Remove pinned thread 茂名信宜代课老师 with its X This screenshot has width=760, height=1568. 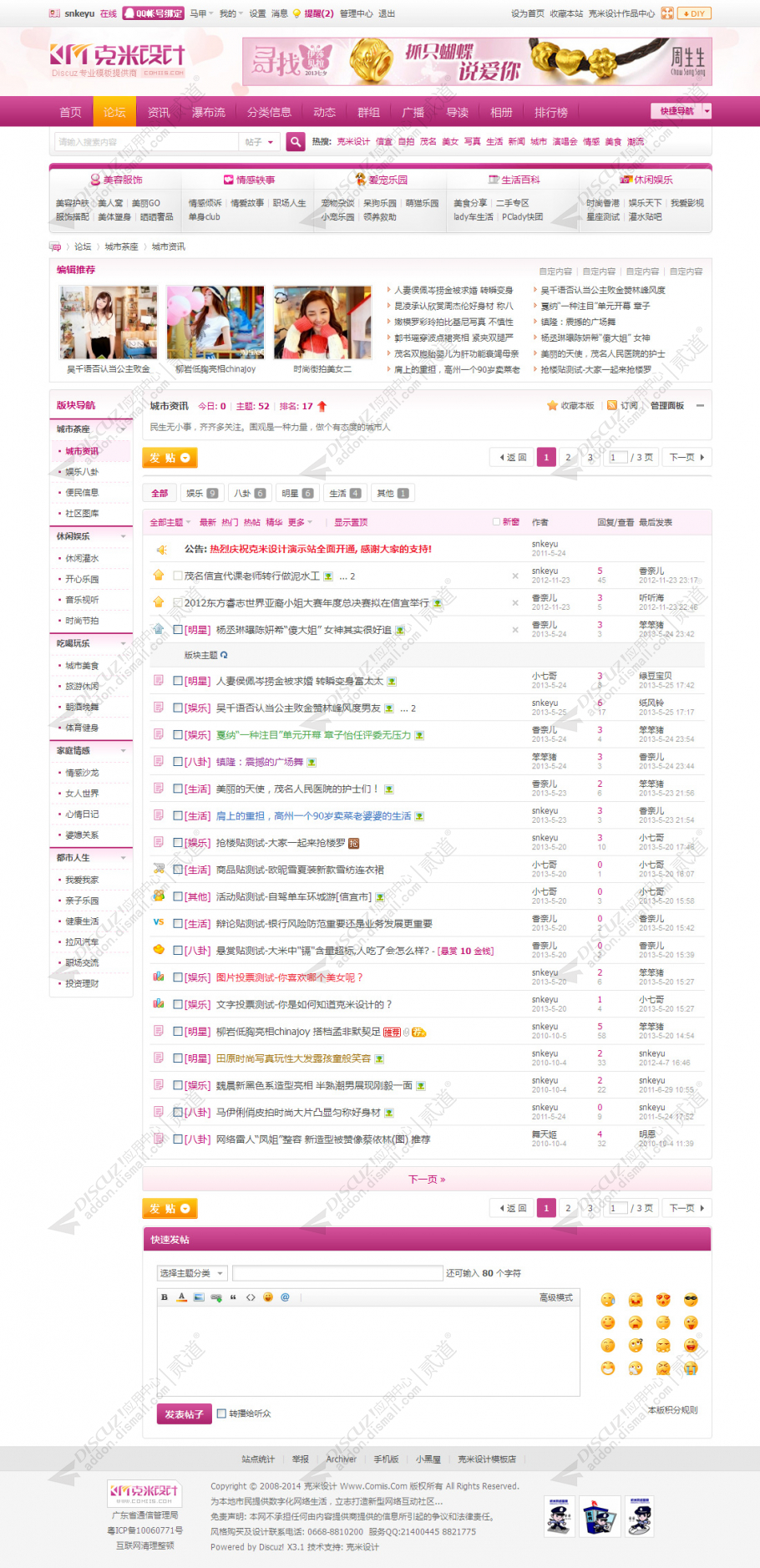(515, 576)
